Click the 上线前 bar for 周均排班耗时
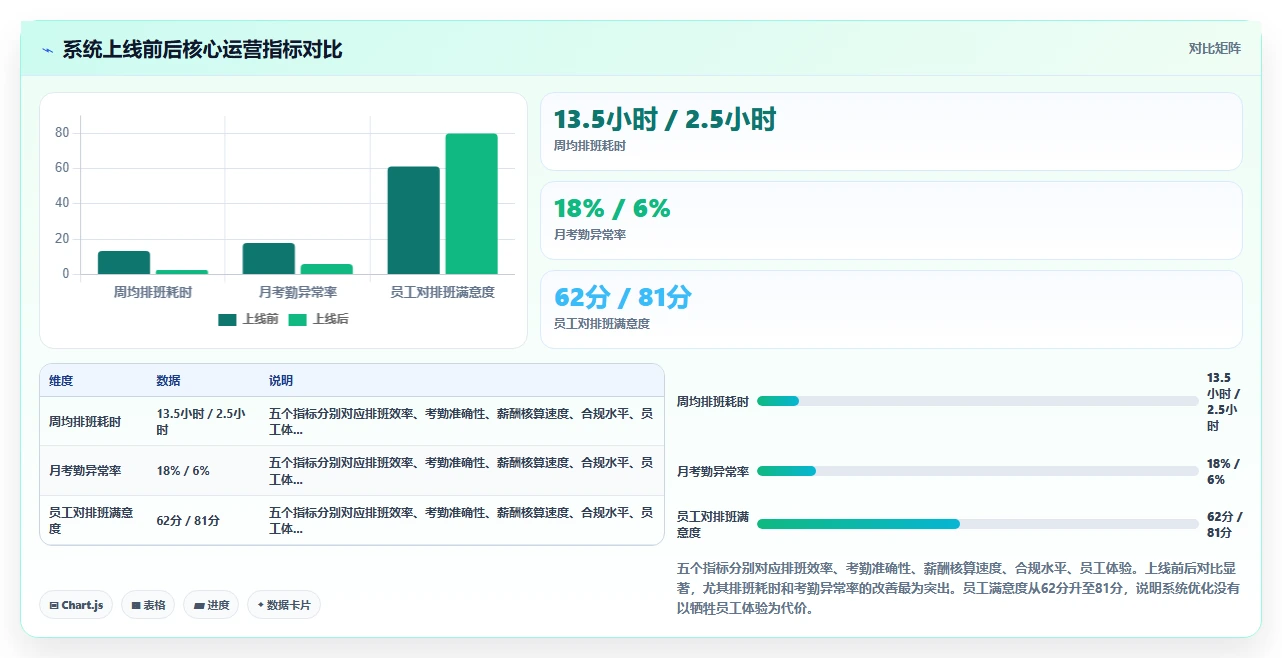Image resolution: width=1282 pixels, height=658 pixels. [x=124, y=262]
